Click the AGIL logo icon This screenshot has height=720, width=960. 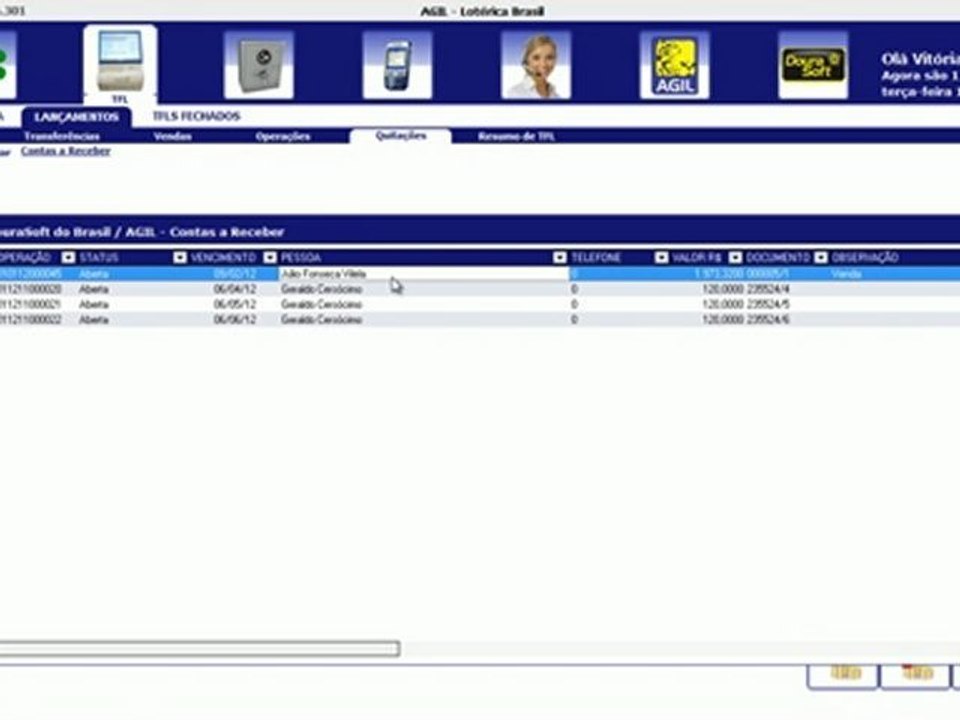674,66
